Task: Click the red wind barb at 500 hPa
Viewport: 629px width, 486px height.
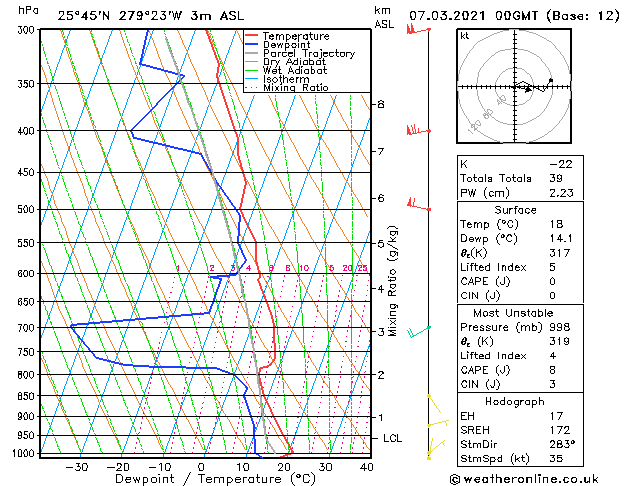Action: [x=418, y=204]
